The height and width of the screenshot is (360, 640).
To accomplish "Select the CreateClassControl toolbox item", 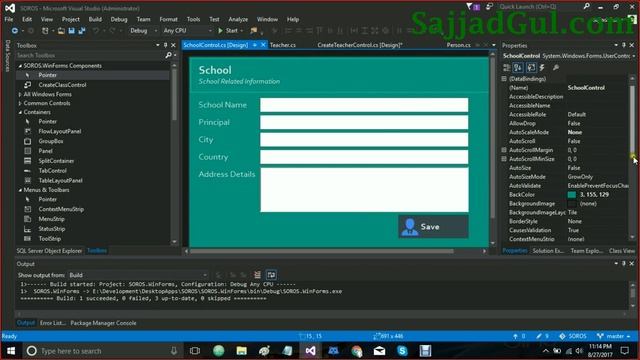I will click(x=62, y=85).
